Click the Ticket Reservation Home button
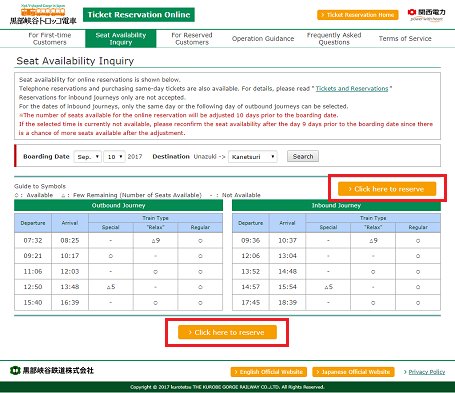The image size is (455, 393). [358, 15]
